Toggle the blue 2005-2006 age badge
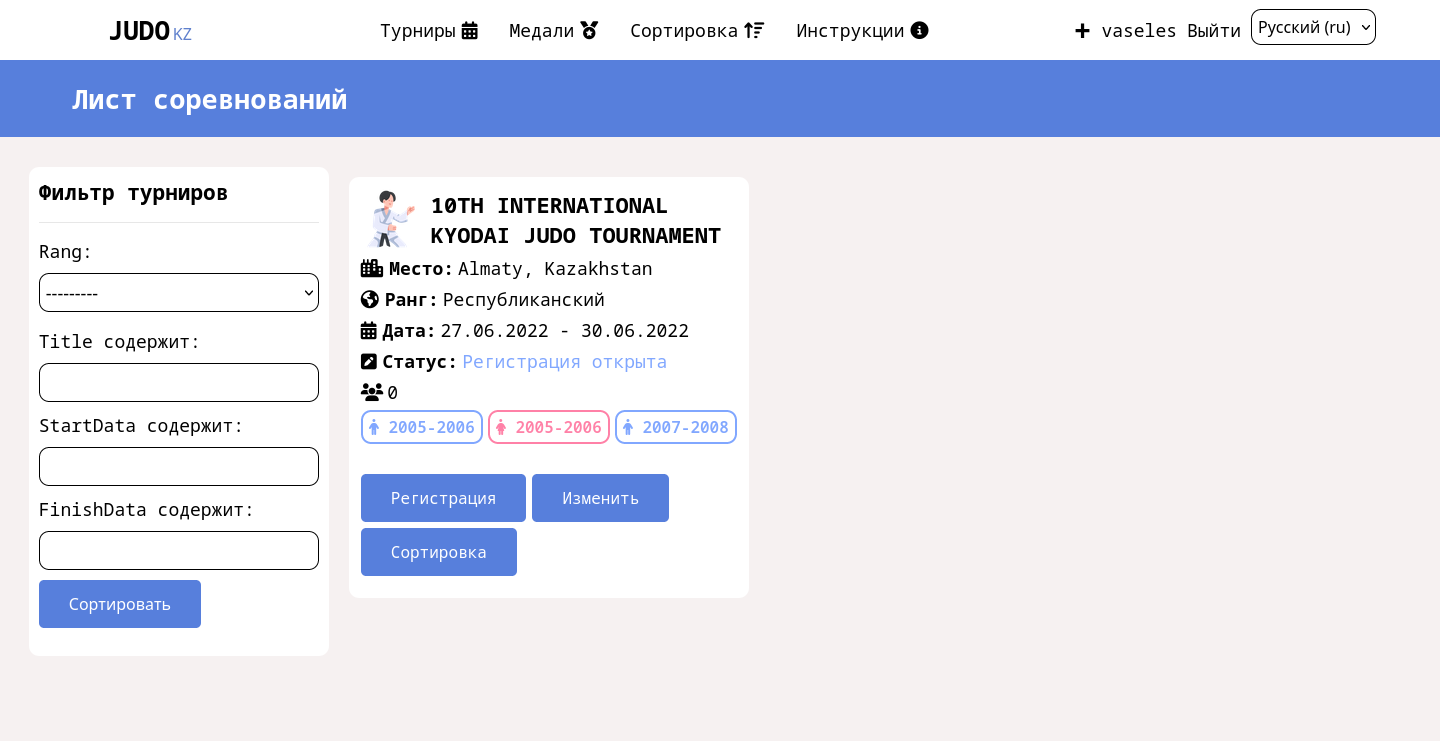1440x741 pixels. pyautogui.click(x=422, y=427)
